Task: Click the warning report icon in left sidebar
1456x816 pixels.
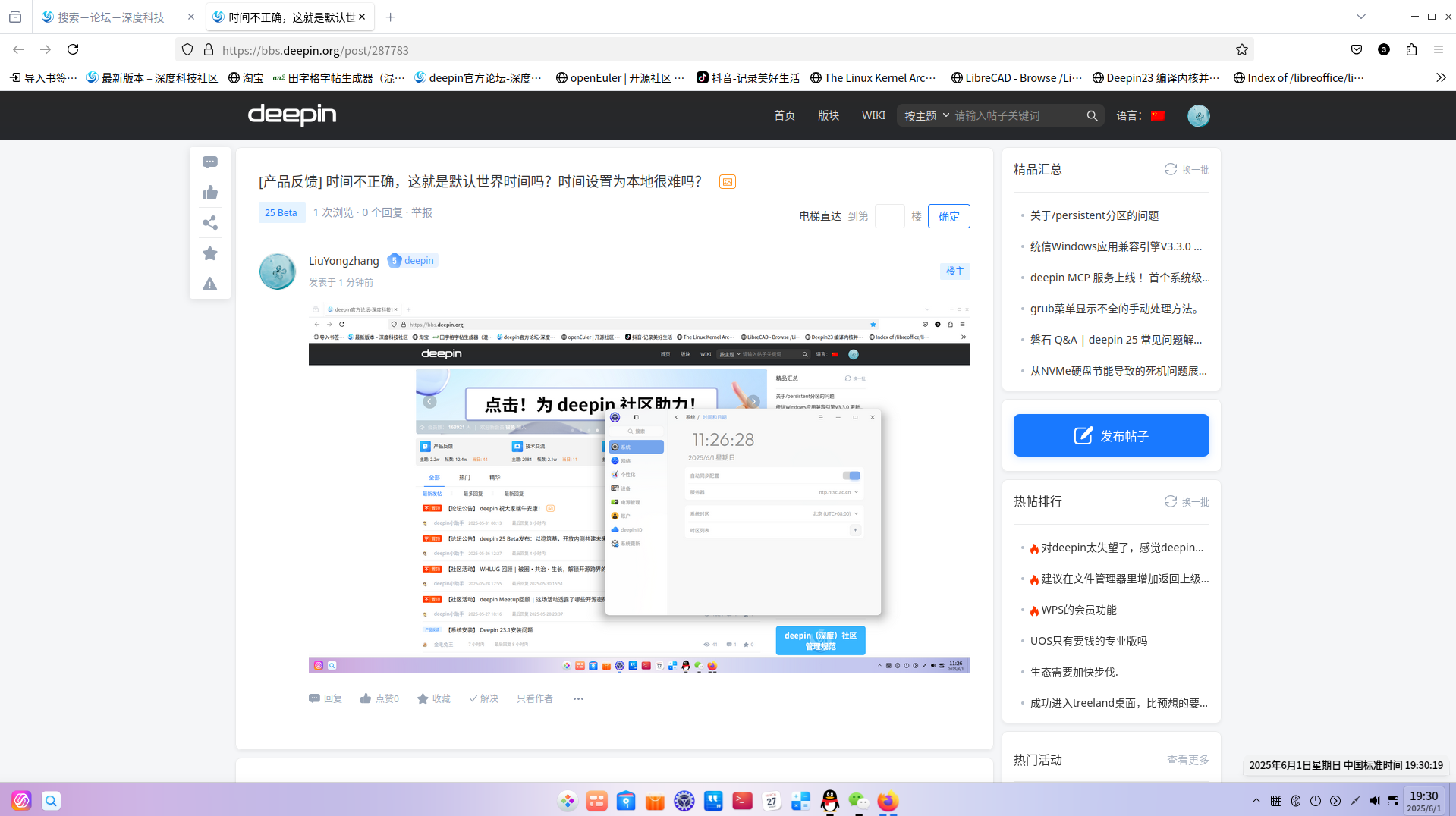Action: [210, 284]
